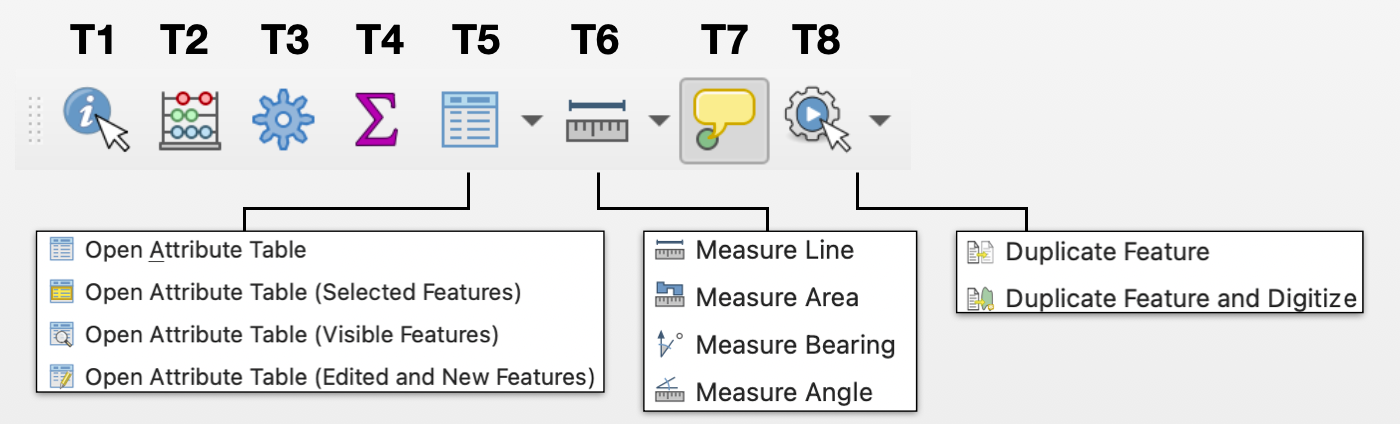Select the Measure ruler tool icon

[596, 120]
